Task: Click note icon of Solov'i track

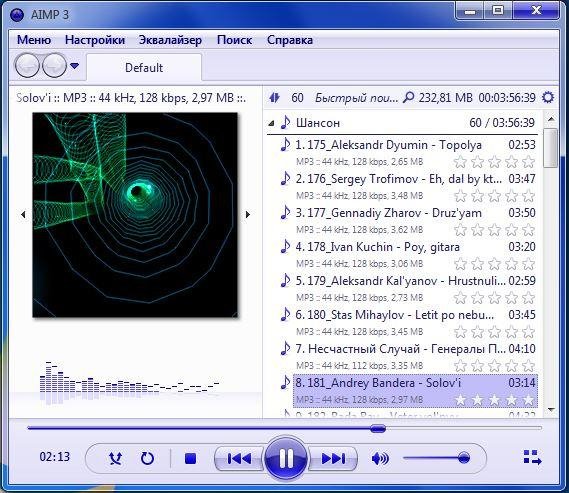Action: point(286,382)
